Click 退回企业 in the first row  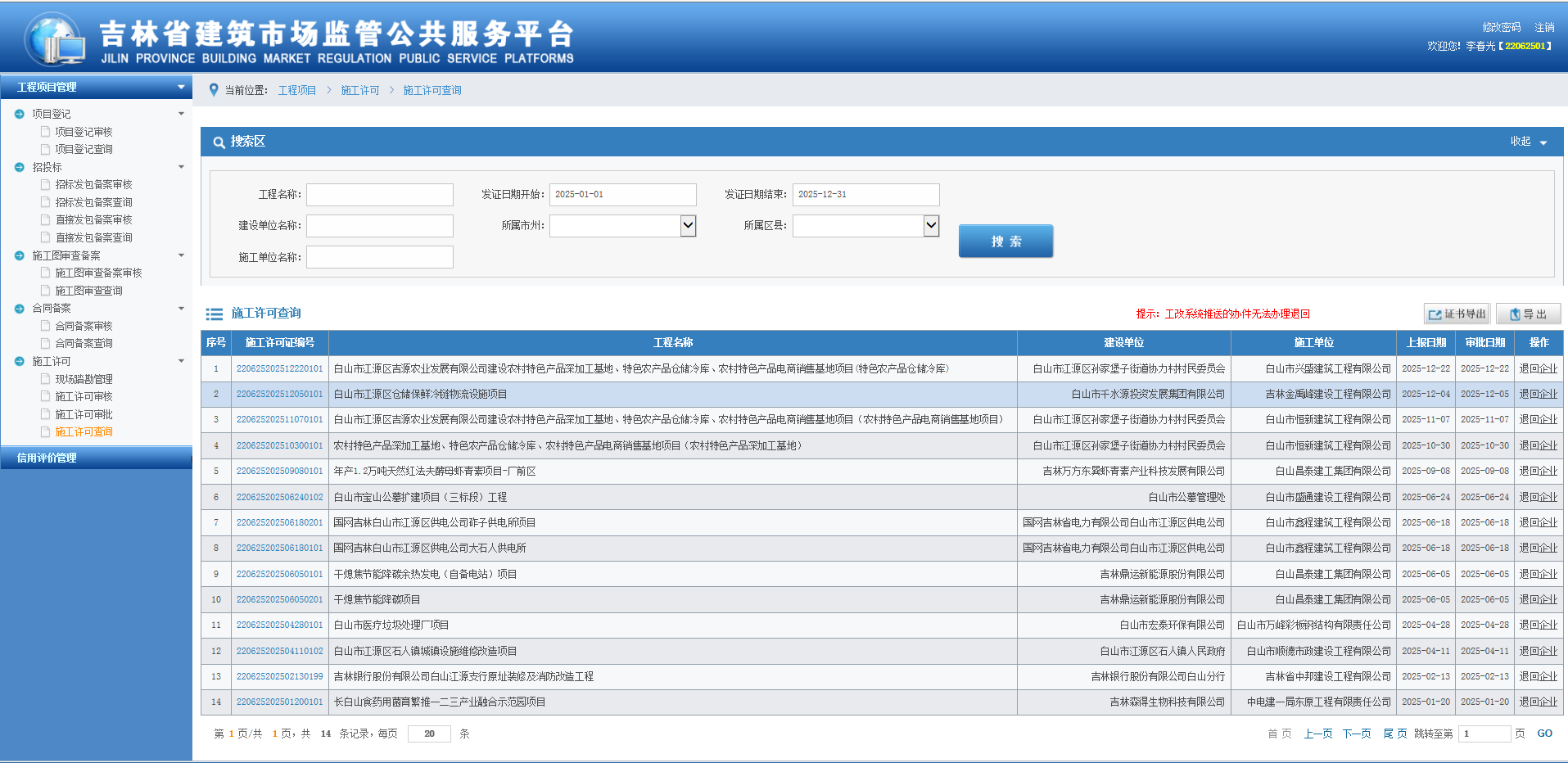coord(1538,369)
